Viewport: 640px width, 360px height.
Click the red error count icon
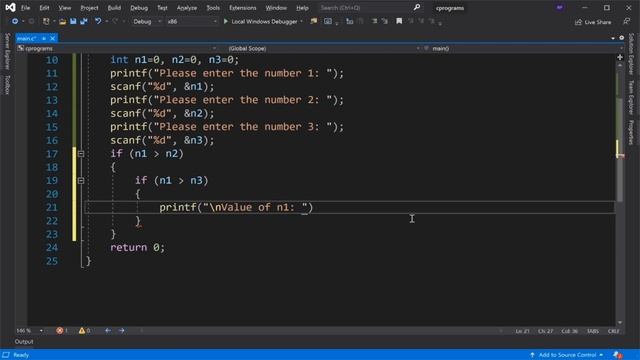[60, 331]
